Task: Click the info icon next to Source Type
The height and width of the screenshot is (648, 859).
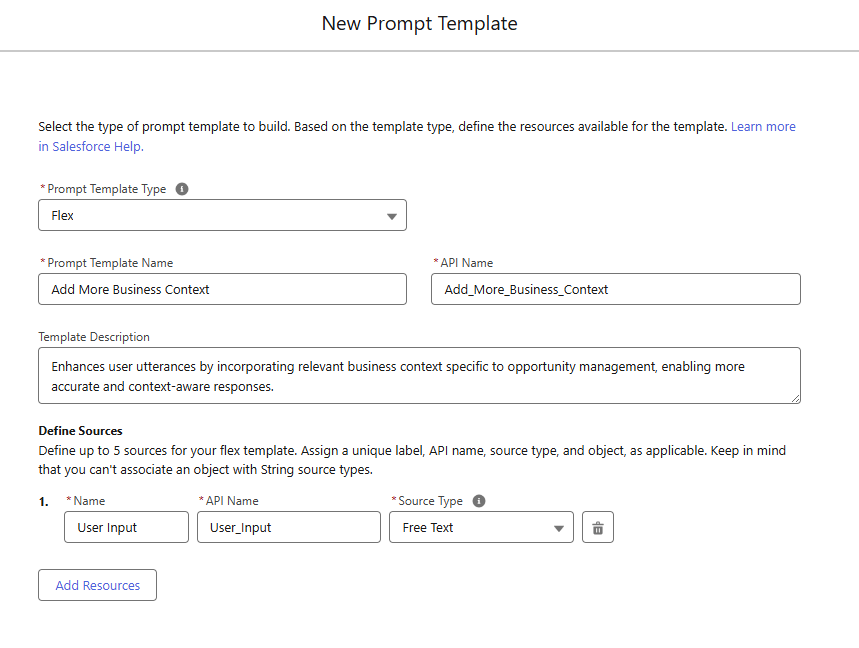Action: 478,501
